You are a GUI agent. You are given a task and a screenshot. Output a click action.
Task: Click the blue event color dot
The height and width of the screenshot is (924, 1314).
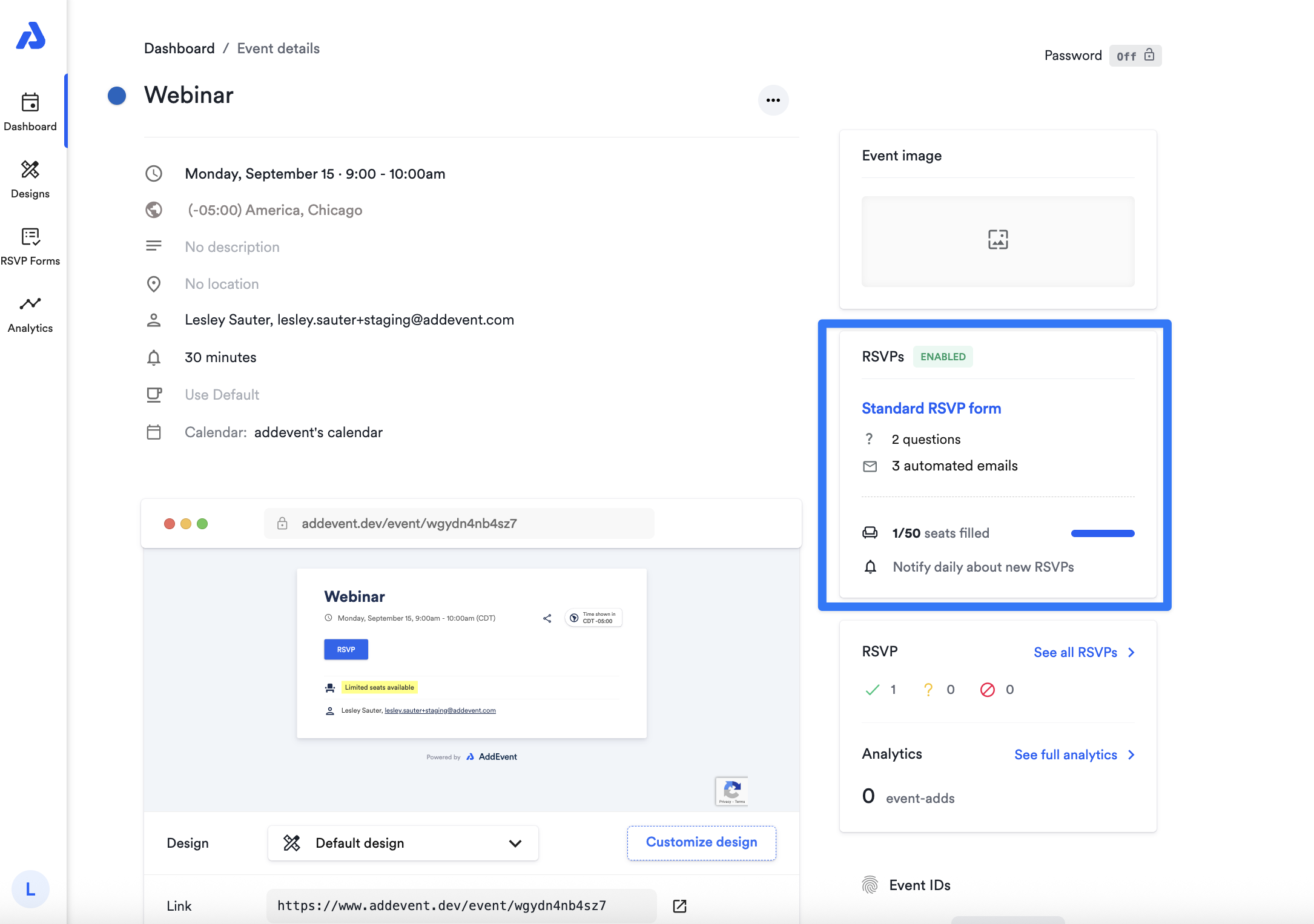(117, 96)
